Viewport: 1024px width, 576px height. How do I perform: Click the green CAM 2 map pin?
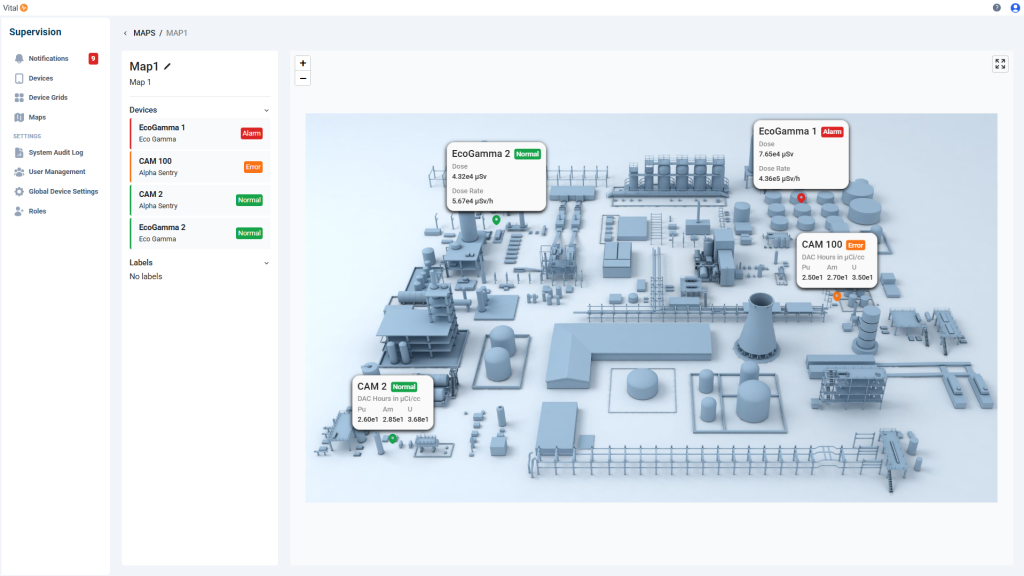click(393, 438)
